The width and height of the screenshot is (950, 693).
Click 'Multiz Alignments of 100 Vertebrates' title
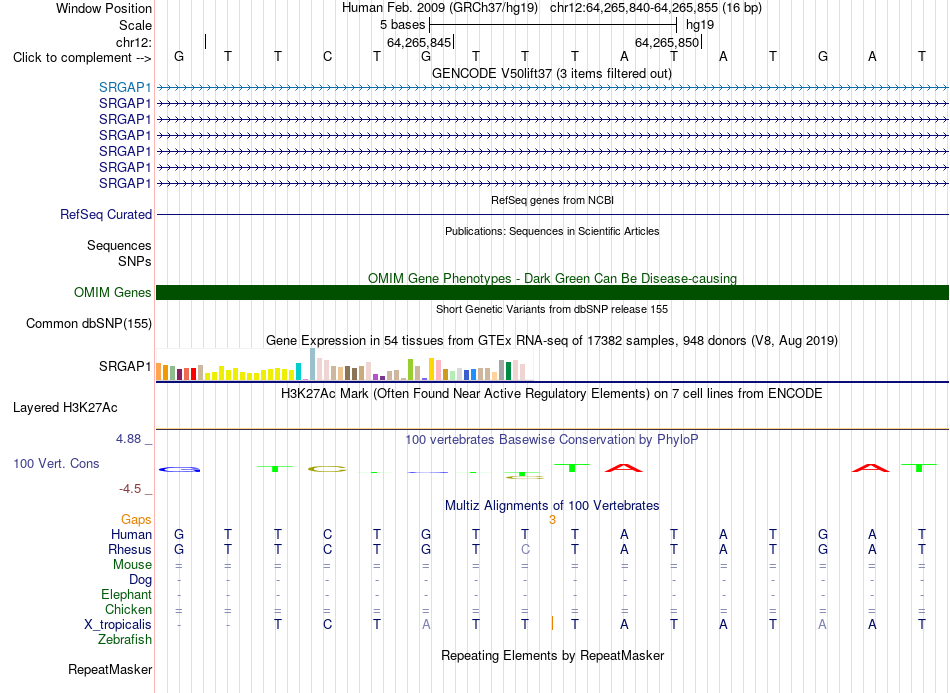552,506
